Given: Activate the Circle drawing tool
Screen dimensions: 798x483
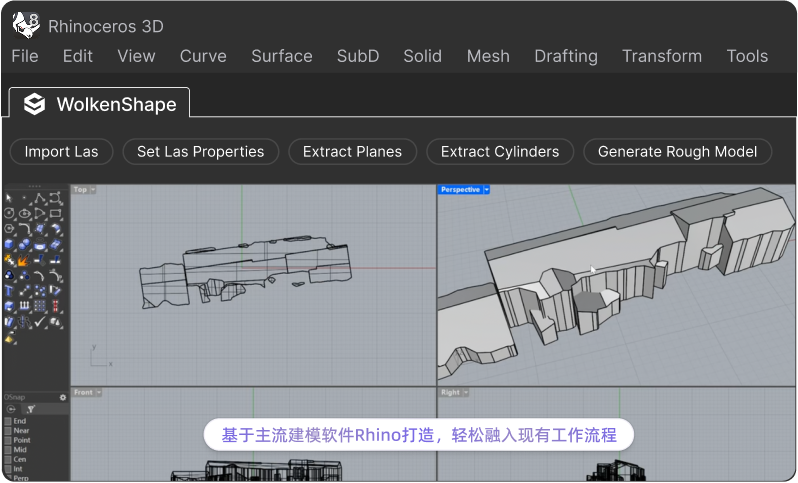Looking at the screenshot, I should pos(9,213).
